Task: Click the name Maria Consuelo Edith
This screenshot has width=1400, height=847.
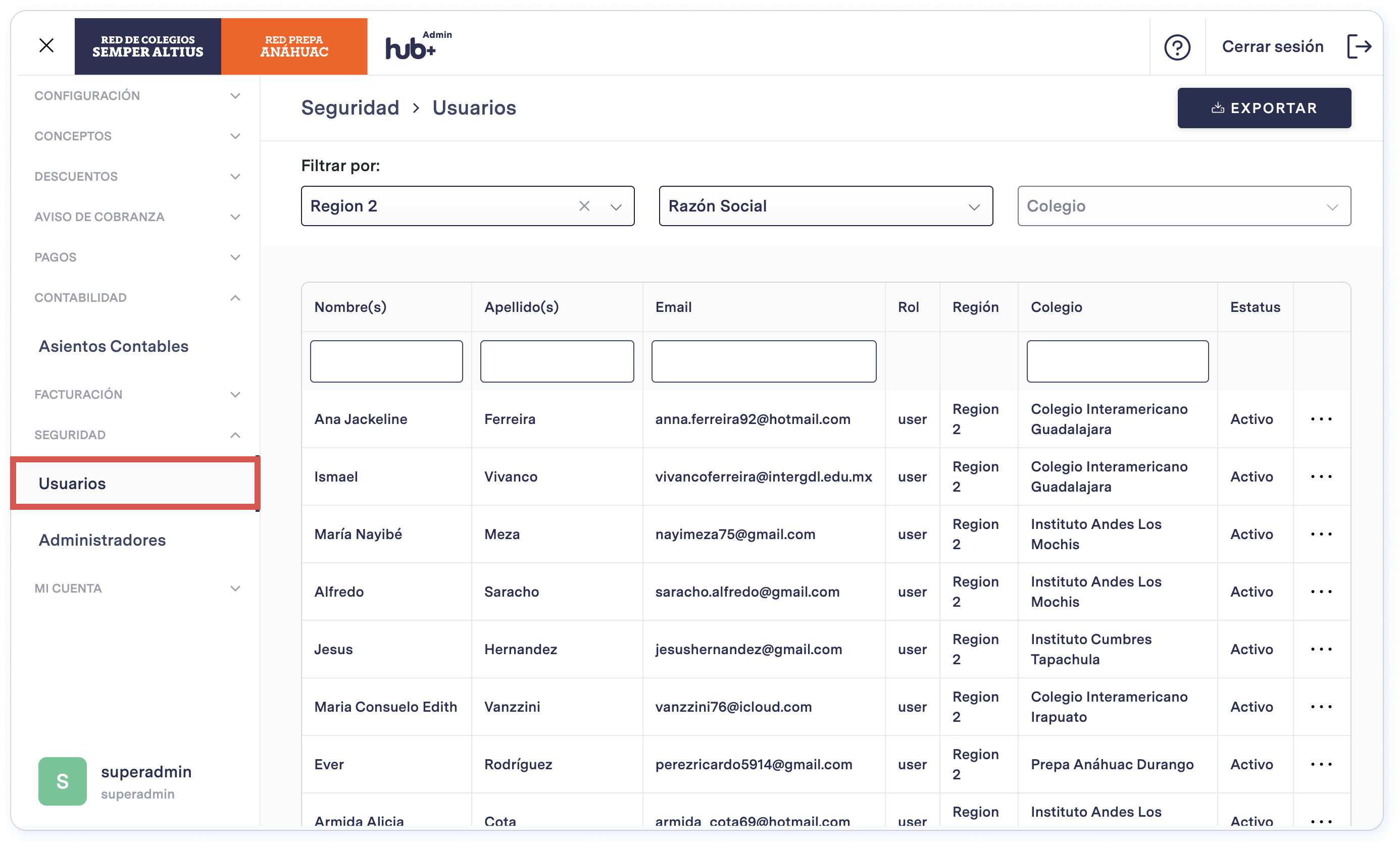Action: pyautogui.click(x=385, y=707)
